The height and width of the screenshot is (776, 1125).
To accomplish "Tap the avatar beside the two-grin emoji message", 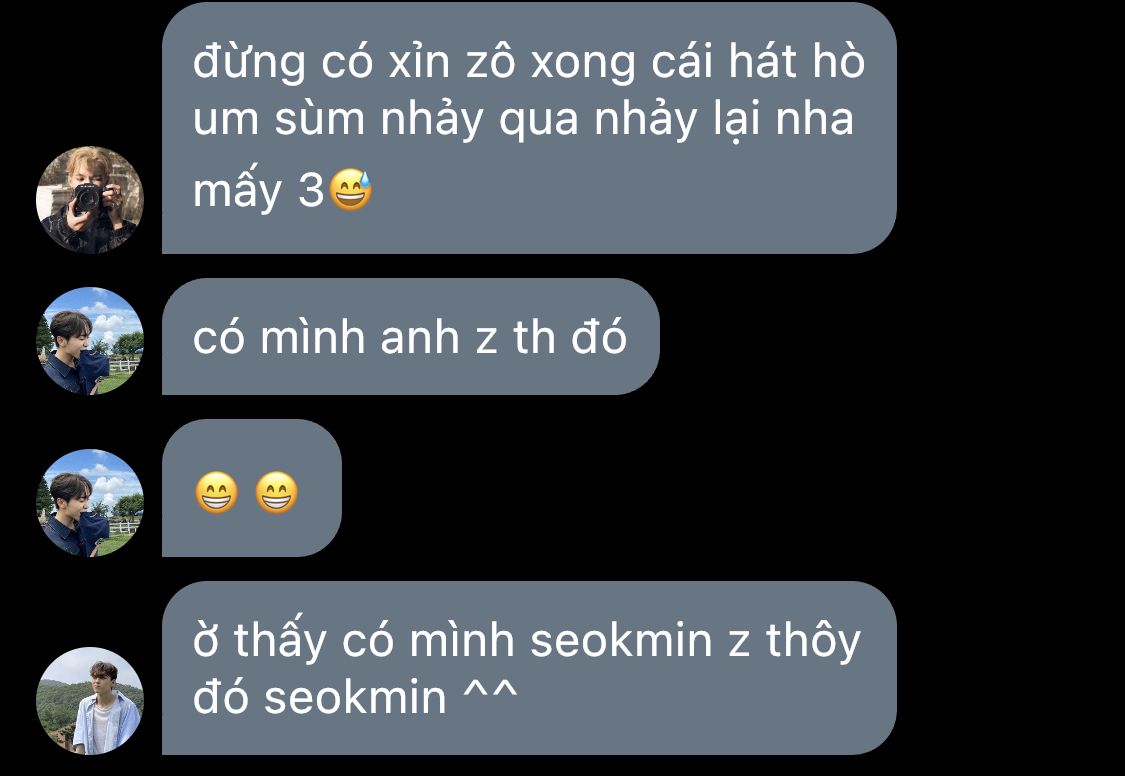I will 90,503.
